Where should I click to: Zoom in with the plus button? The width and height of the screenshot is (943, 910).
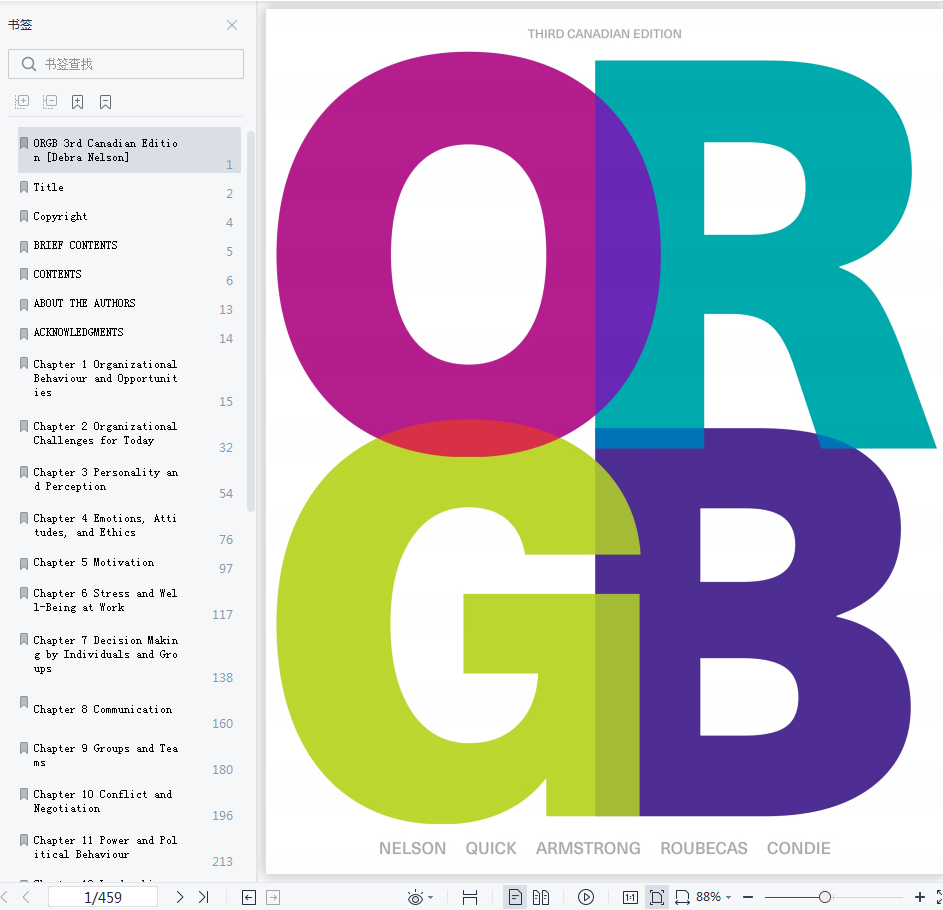point(920,897)
